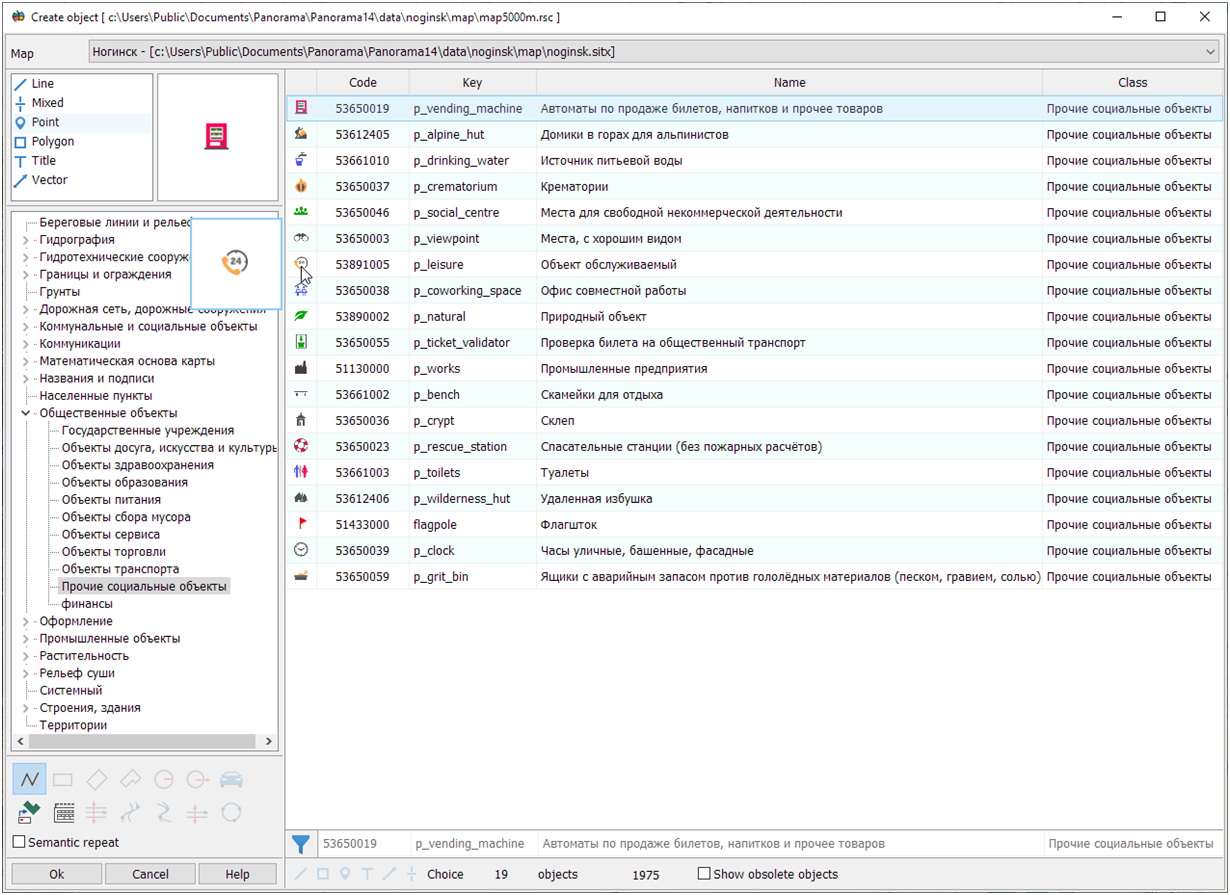This screenshot has width=1230, height=895.
Task: Click the green leaf natural object icon
Action: coord(301,316)
